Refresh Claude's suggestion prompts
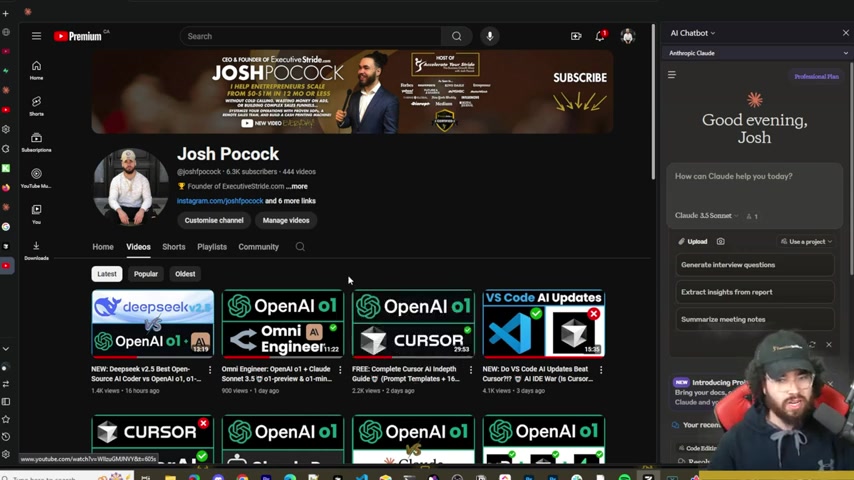 (x=812, y=344)
